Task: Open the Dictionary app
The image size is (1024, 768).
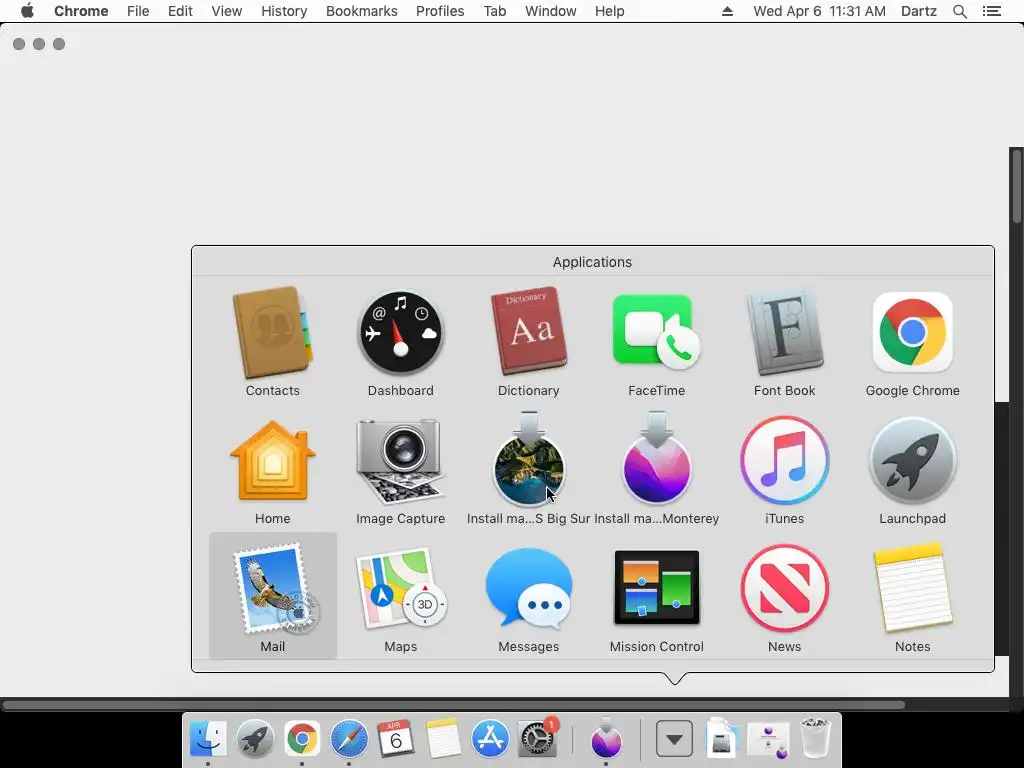Action: [x=528, y=331]
